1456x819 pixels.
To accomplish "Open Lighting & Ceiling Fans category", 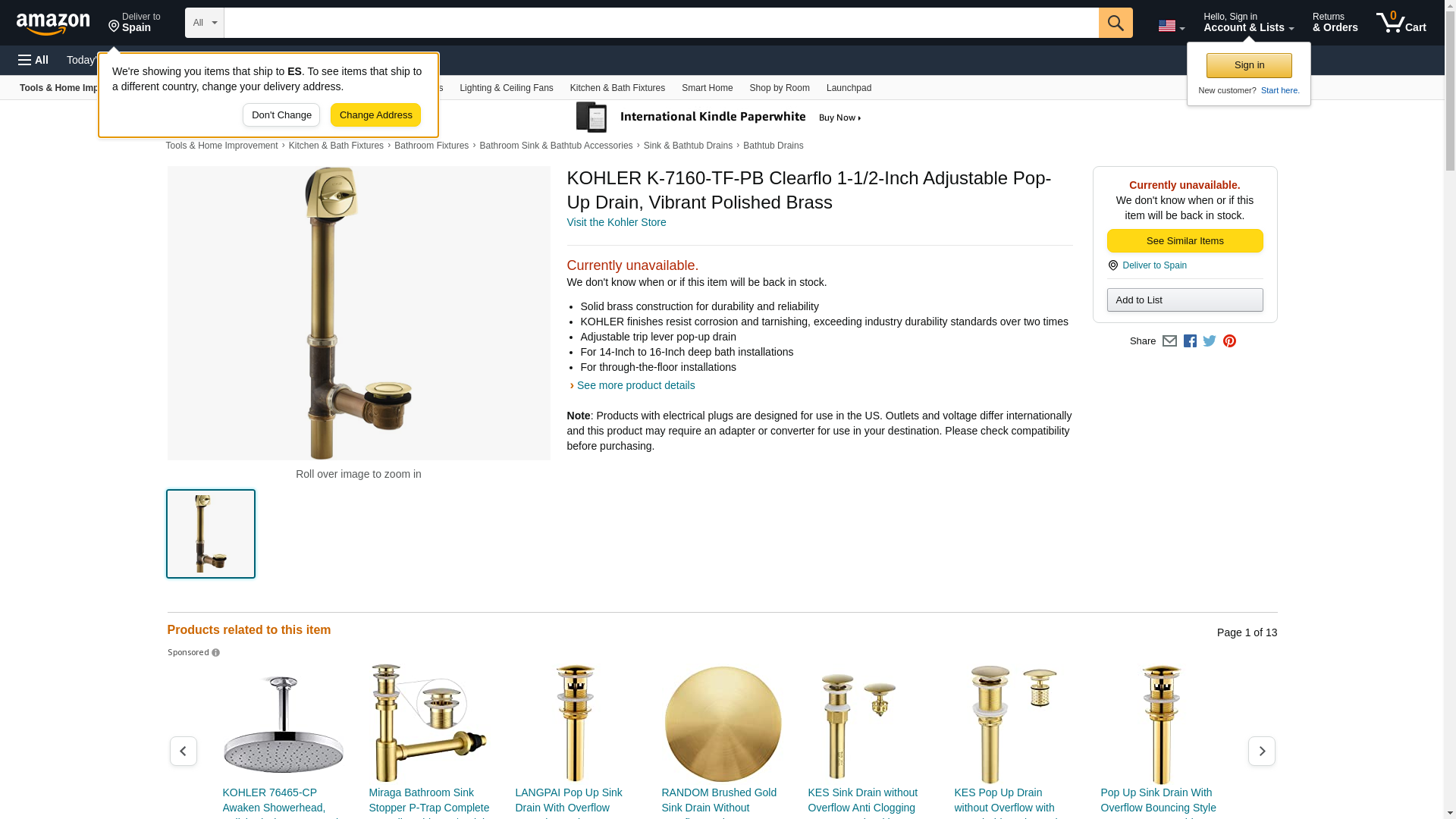I will pos(506,88).
